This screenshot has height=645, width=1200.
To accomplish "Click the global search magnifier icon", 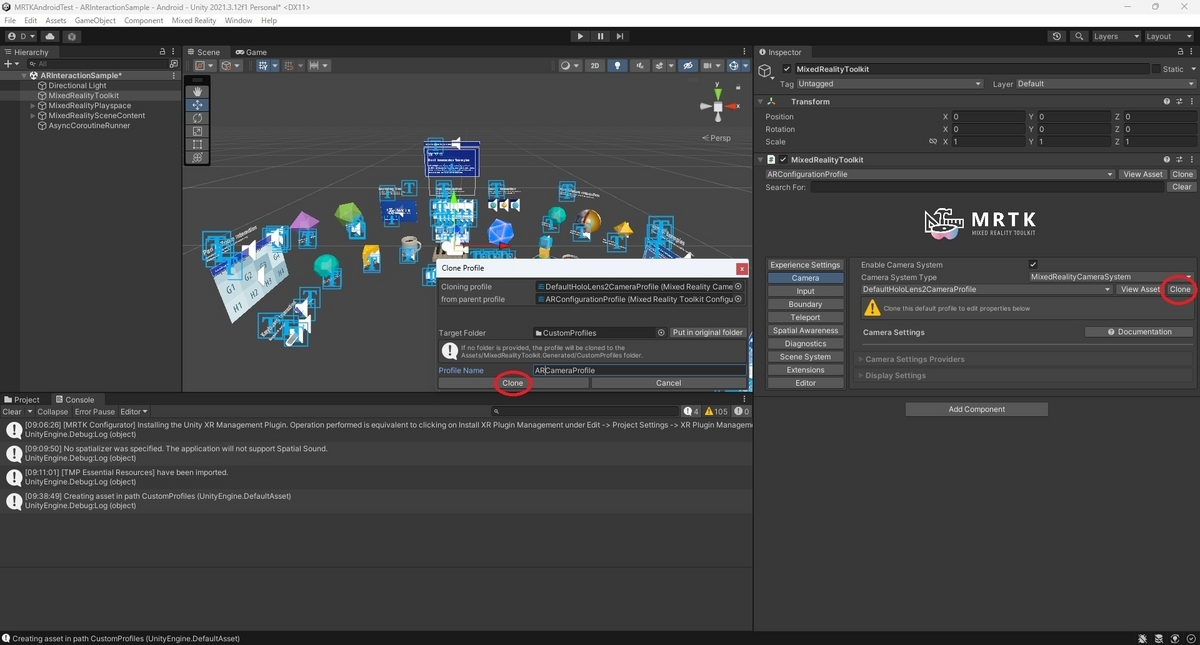I will click(1079, 36).
